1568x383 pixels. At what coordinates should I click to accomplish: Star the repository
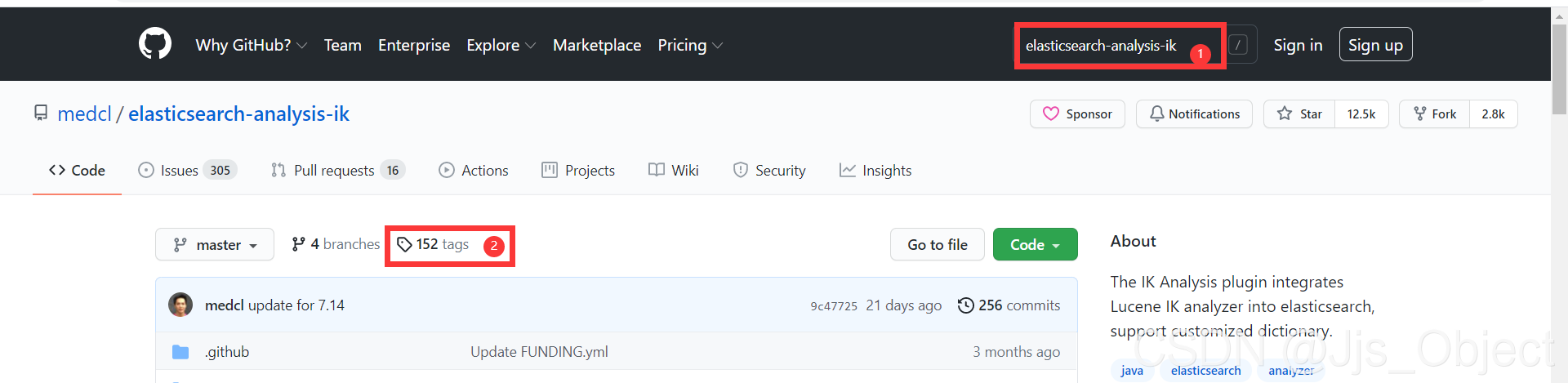(x=1299, y=114)
